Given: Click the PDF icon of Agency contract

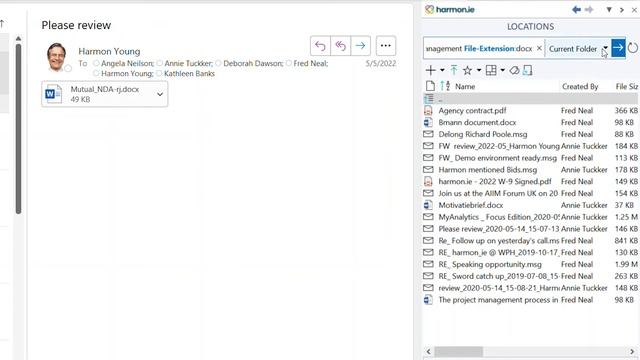Looking at the screenshot, I should point(428,111).
